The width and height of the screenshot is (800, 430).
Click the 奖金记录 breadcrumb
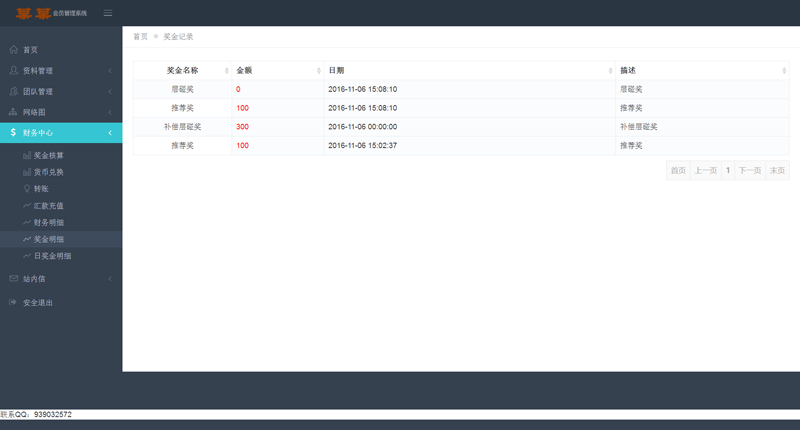[x=178, y=37]
